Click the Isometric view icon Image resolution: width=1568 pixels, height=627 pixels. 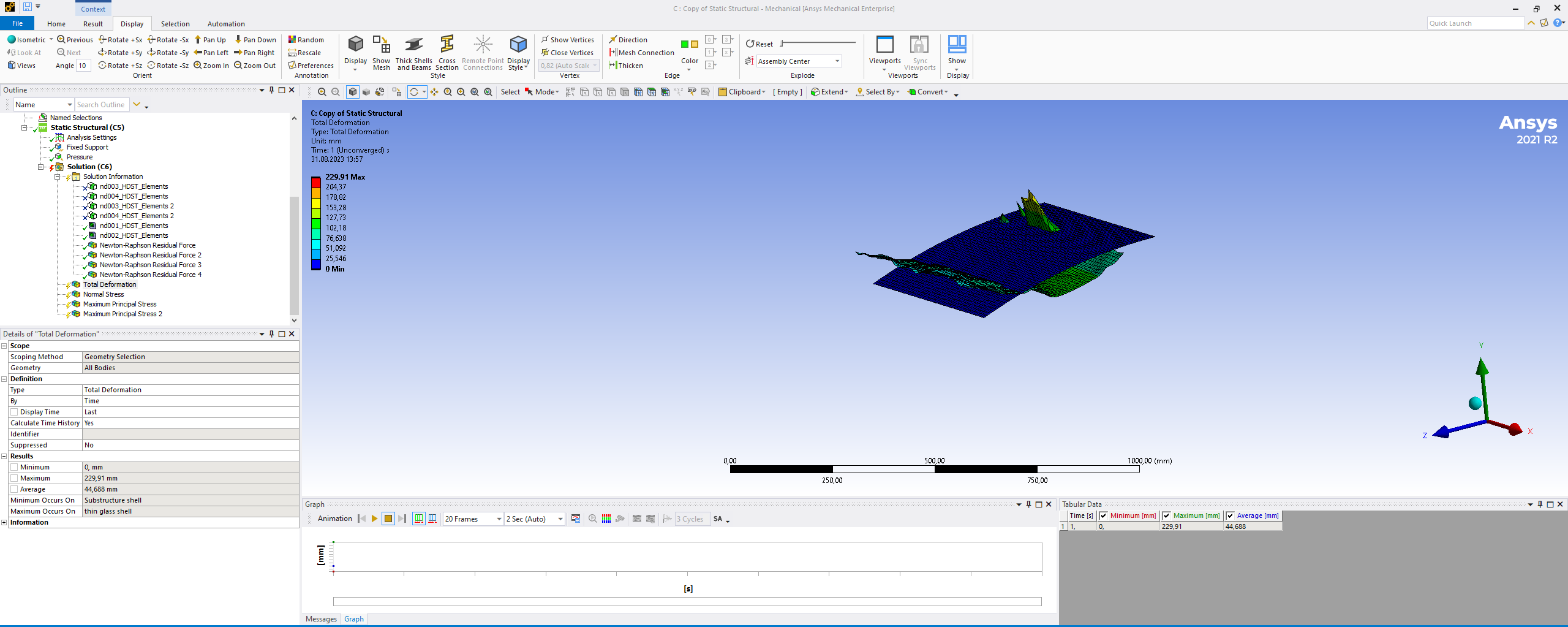pyautogui.click(x=12, y=40)
